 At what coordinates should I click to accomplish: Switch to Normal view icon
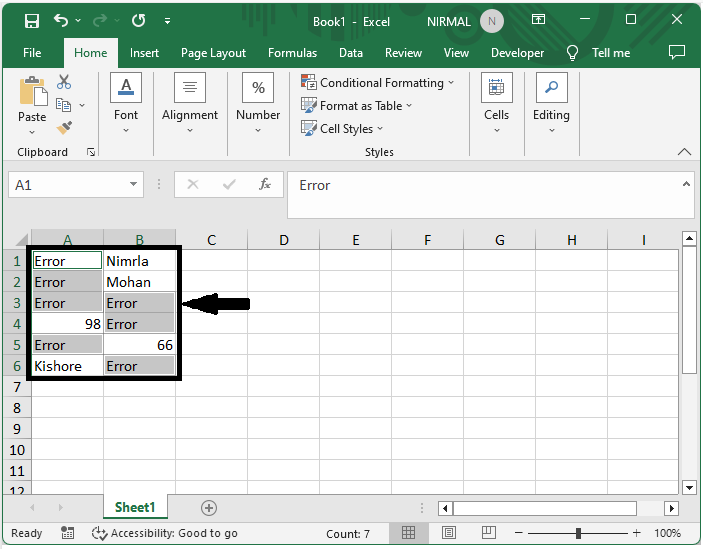point(408,532)
